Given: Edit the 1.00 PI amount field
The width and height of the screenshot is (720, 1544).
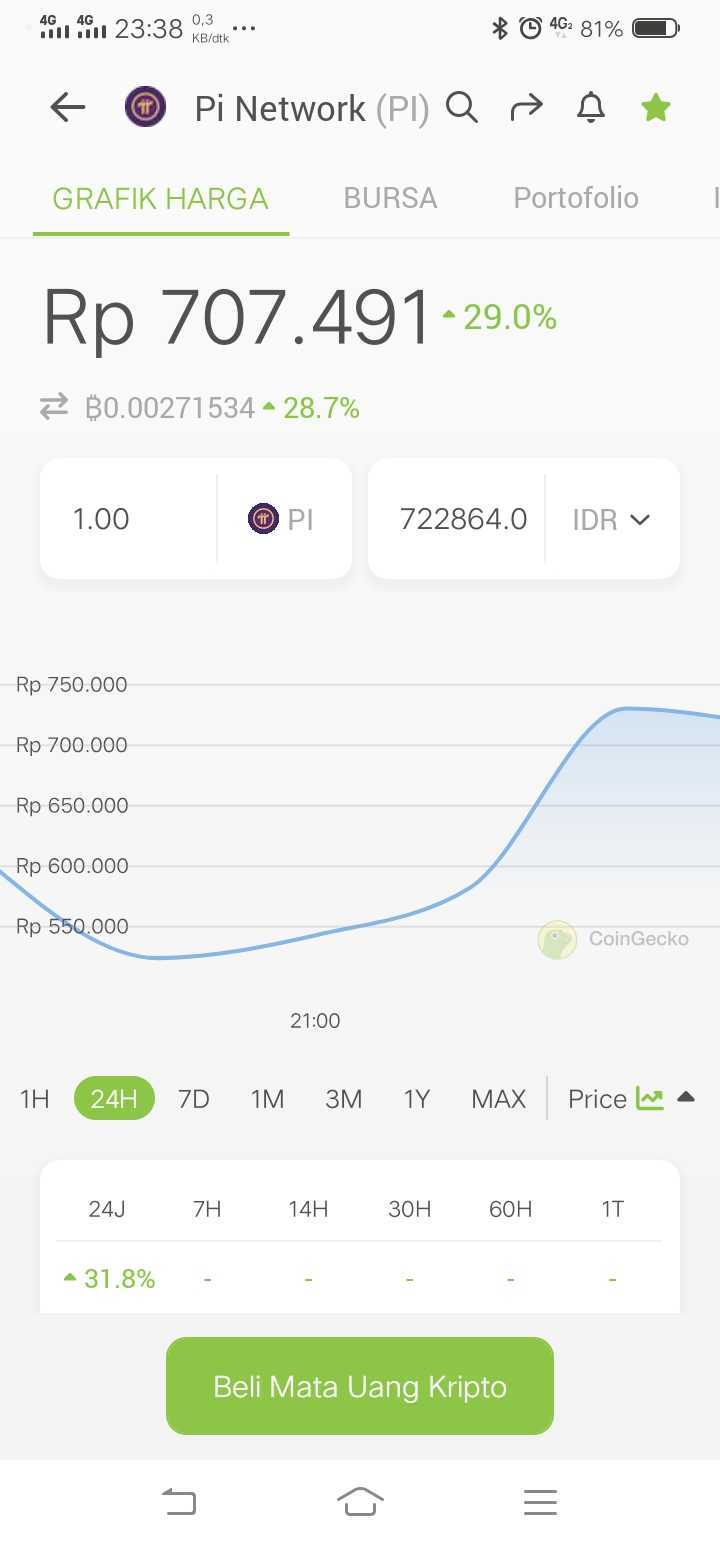Looking at the screenshot, I should coord(128,519).
